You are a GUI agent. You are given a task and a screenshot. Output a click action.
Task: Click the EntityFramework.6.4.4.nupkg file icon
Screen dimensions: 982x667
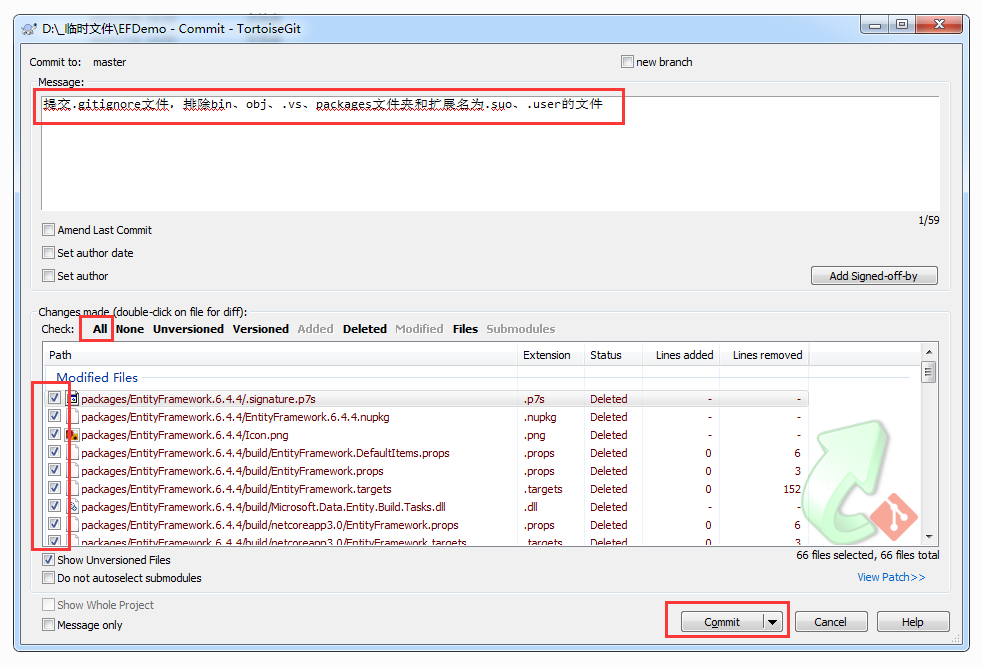[72, 417]
